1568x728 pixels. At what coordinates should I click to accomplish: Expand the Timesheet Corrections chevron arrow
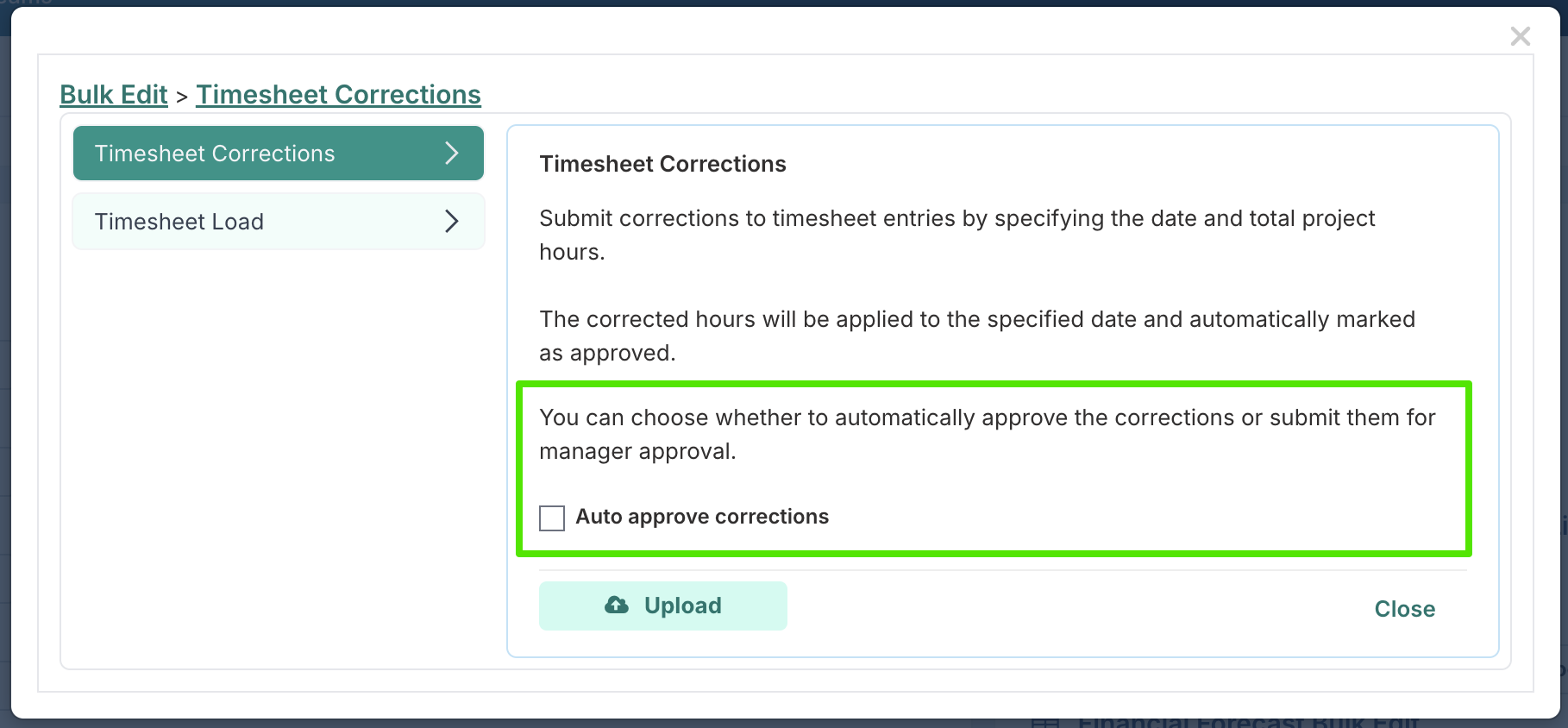[x=451, y=153]
